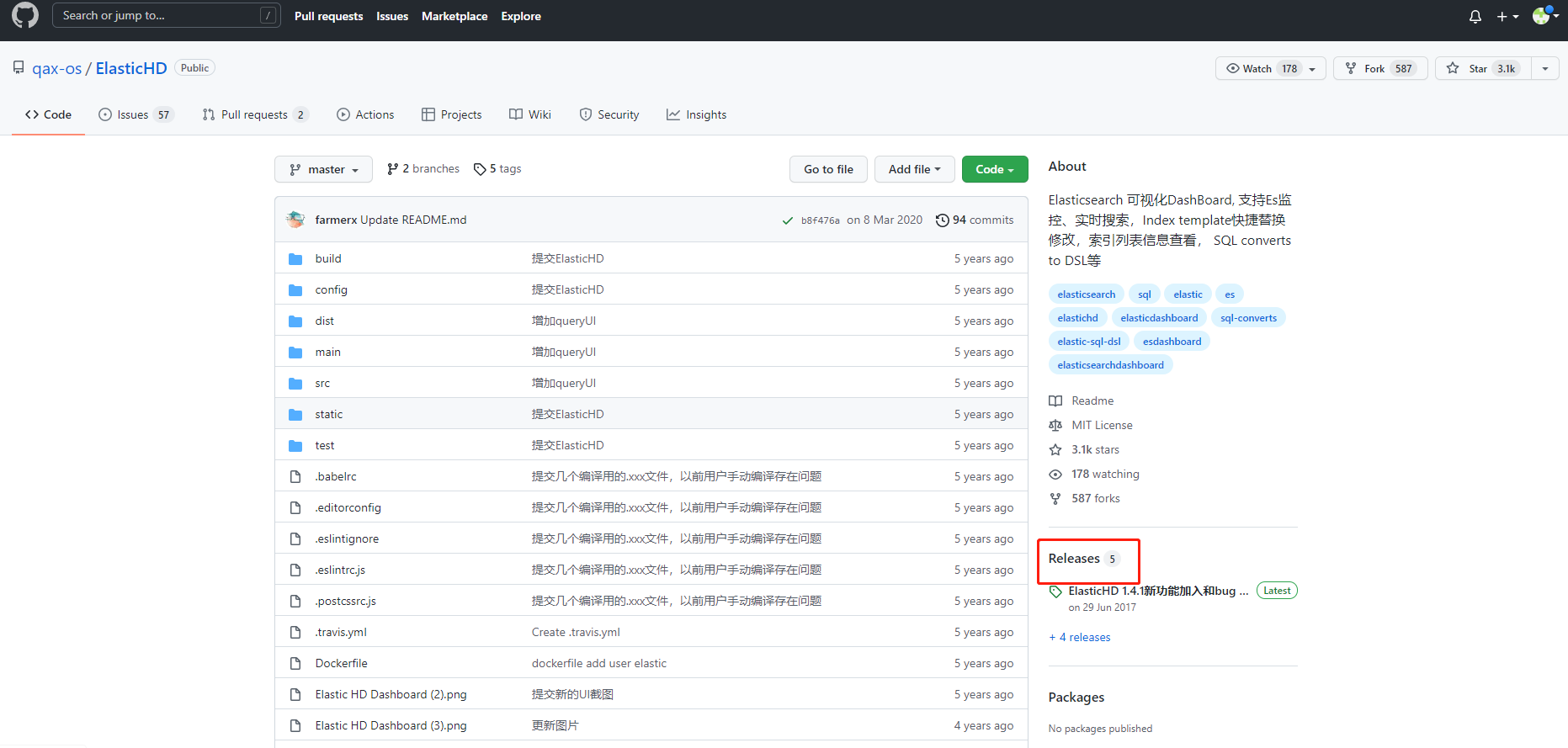This screenshot has width=1568, height=748.
Task: Expand the star lists dropdown arrow
Action: coord(1545,68)
